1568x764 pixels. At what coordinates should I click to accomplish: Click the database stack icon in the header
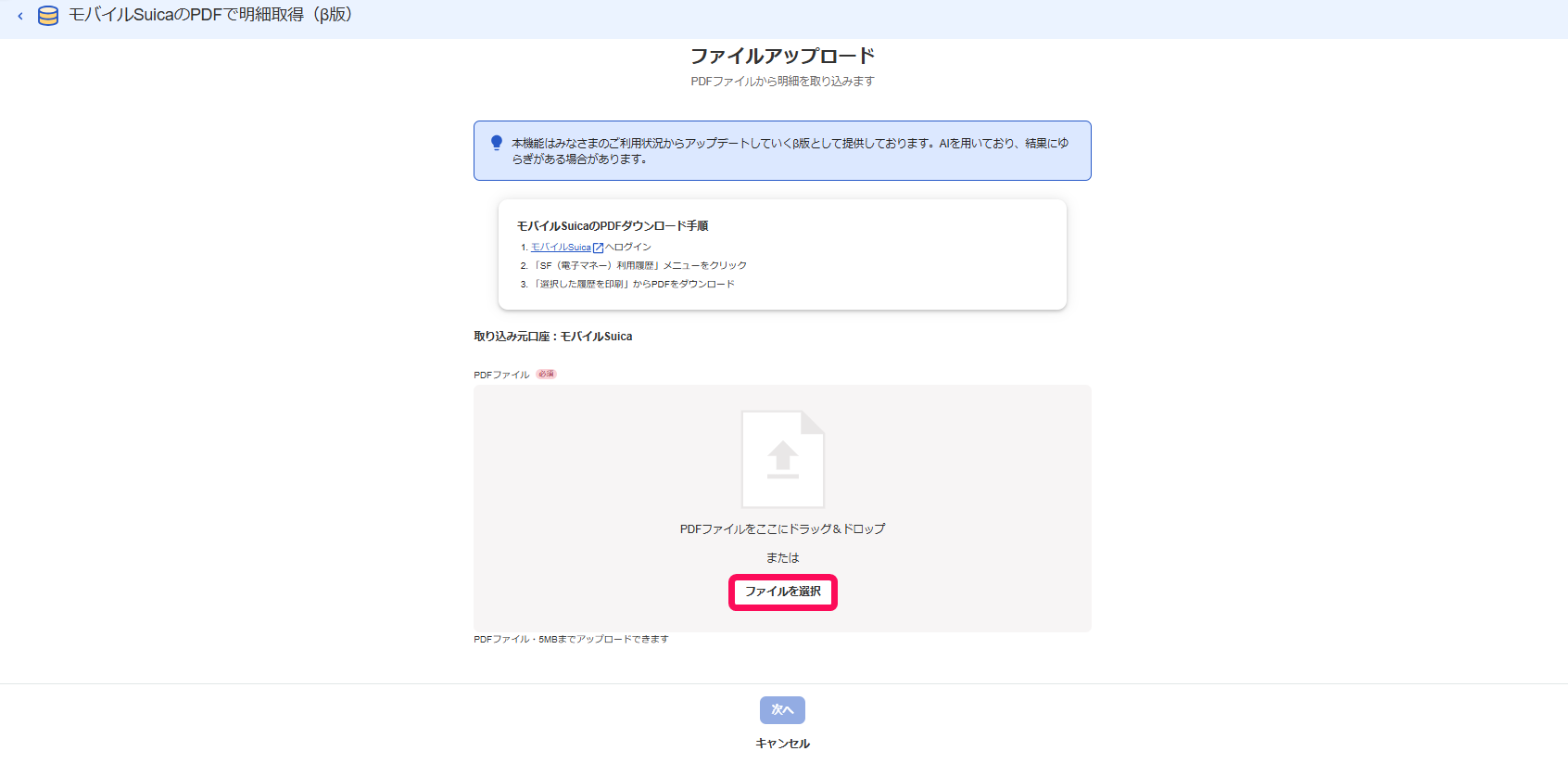click(x=48, y=16)
